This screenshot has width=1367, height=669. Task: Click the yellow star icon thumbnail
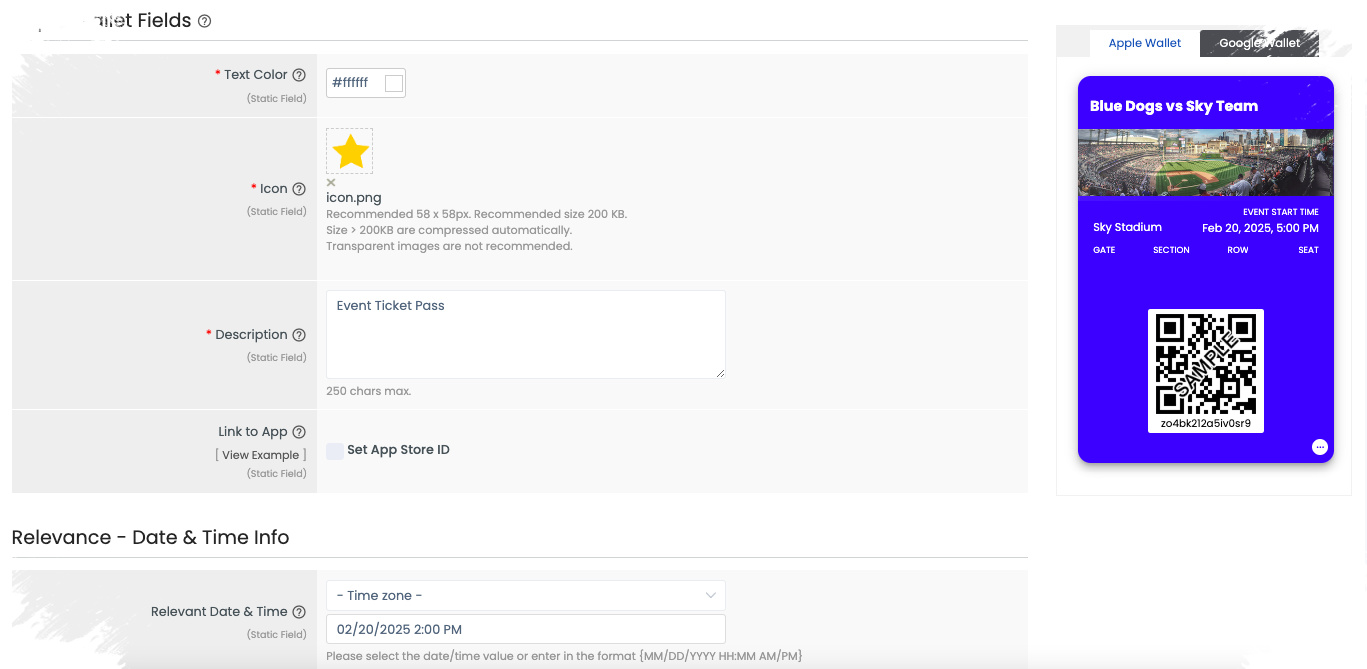[350, 152]
